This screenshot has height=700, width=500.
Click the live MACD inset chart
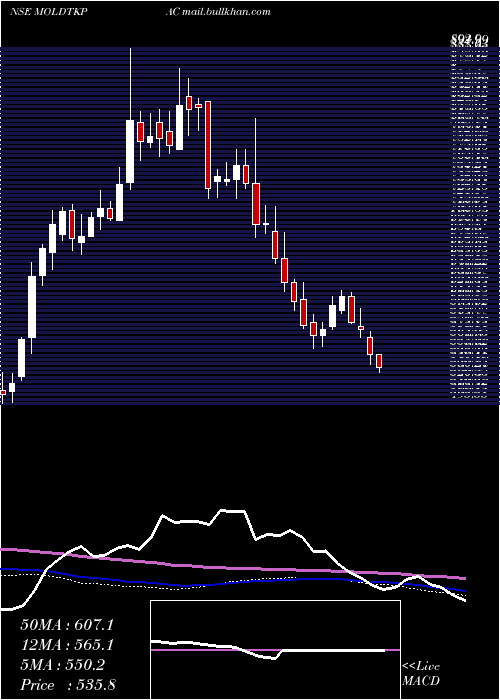tap(275, 650)
